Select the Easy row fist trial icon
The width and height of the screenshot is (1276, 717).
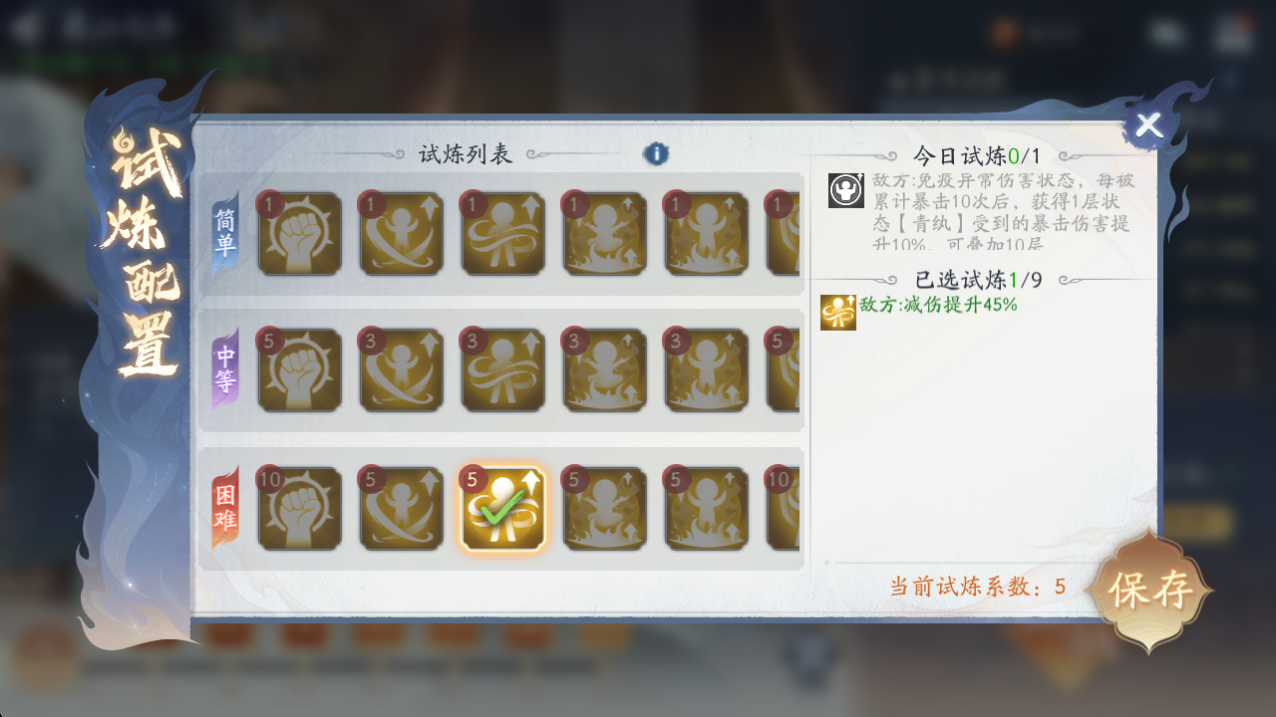coord(299,233)
